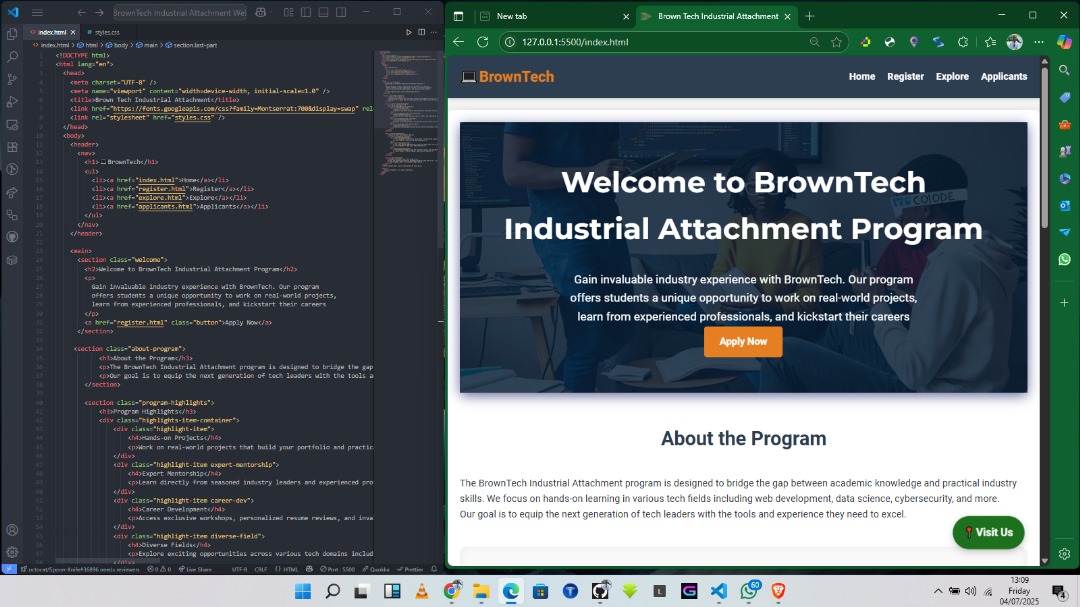The width and height of the screenshot is (1080, 607).
Task: Open VS Code notifications bell
Action: pyautogui.click(x=433, y=568)
